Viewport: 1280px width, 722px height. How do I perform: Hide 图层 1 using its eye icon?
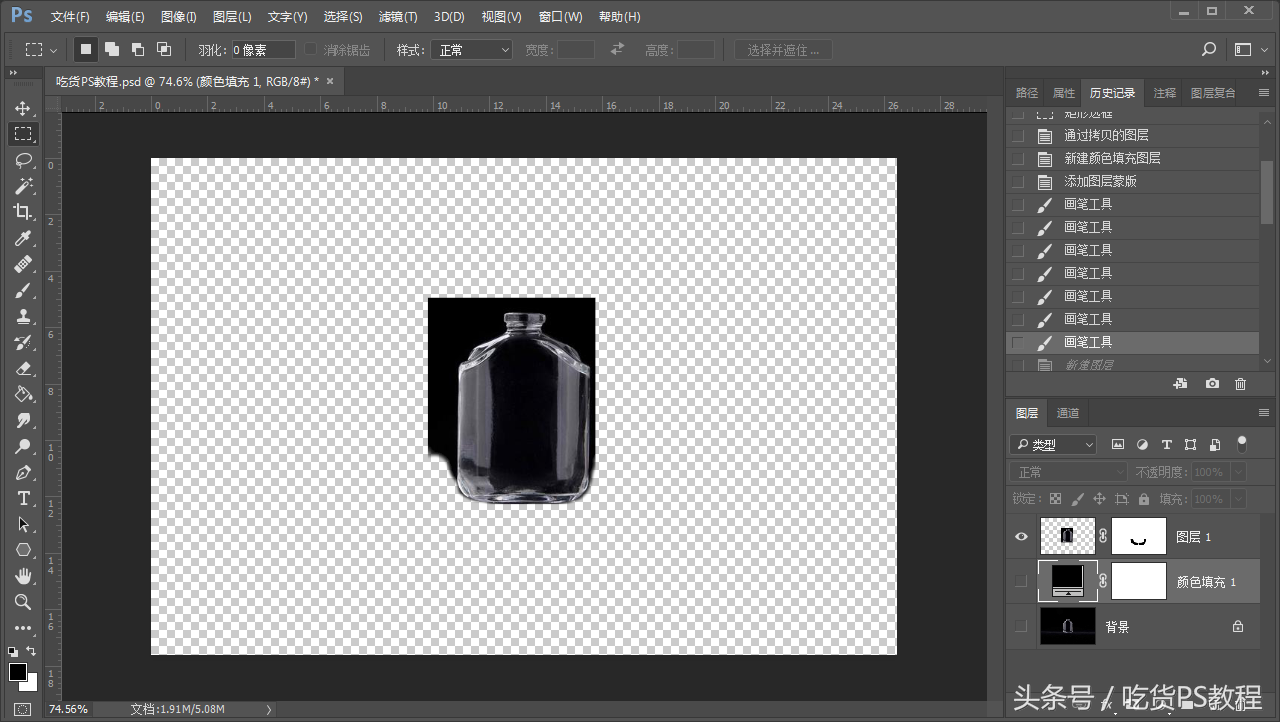1021,536
